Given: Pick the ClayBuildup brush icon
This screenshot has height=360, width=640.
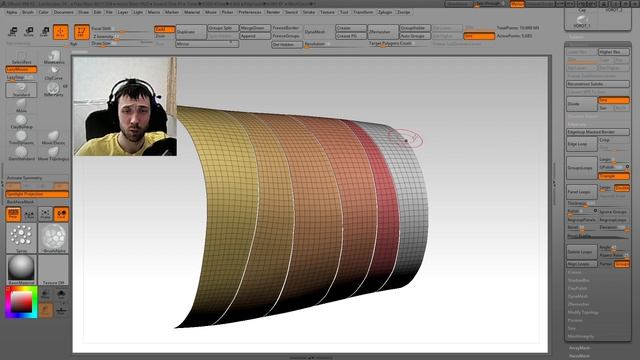Looking at the screenshot, I should coord(21,122).
